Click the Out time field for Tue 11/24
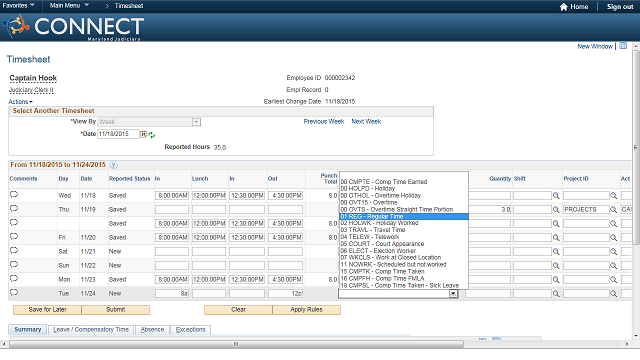640x360 pixels. tap(285, 293)
